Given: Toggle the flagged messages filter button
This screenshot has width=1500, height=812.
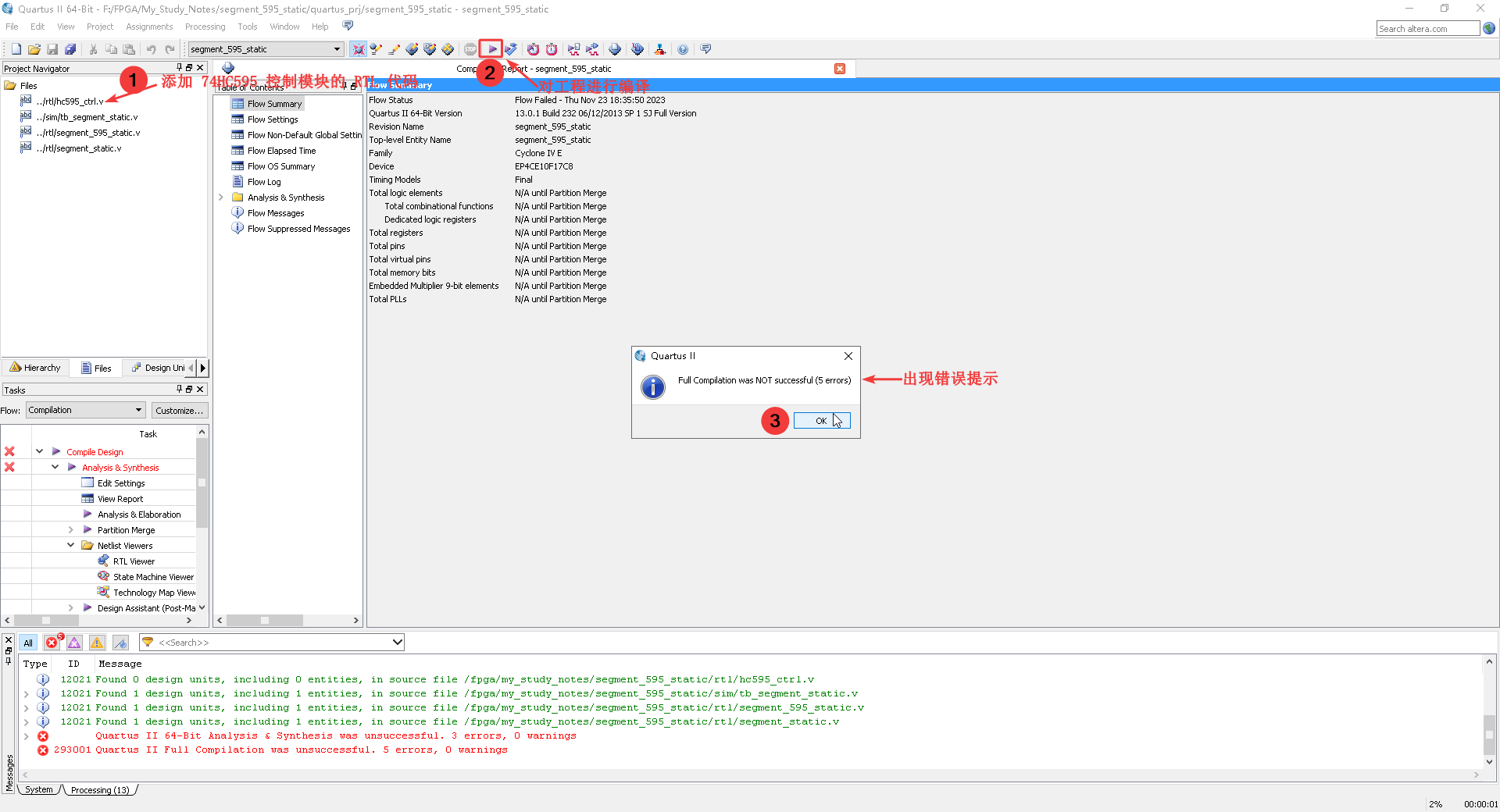Looking at the screenshot, I should click(120, 643).
